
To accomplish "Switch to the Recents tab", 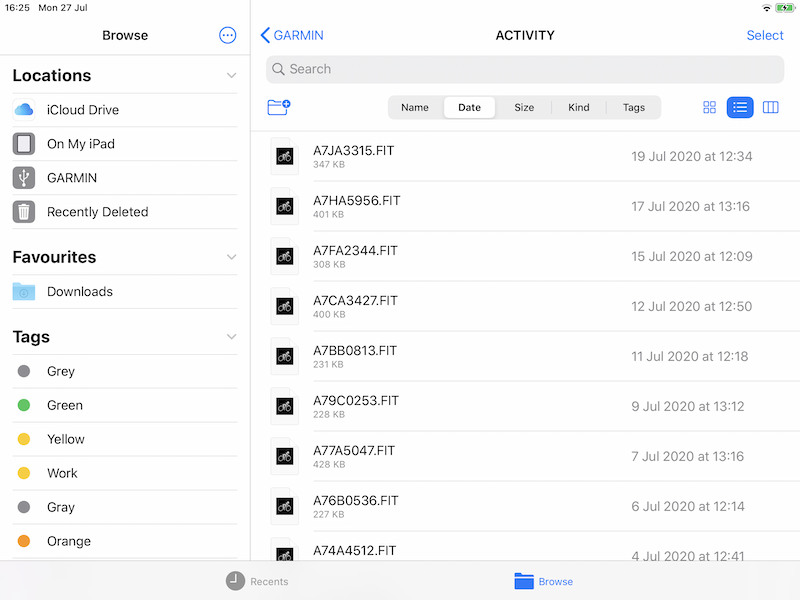I will (x=257, y=581).
